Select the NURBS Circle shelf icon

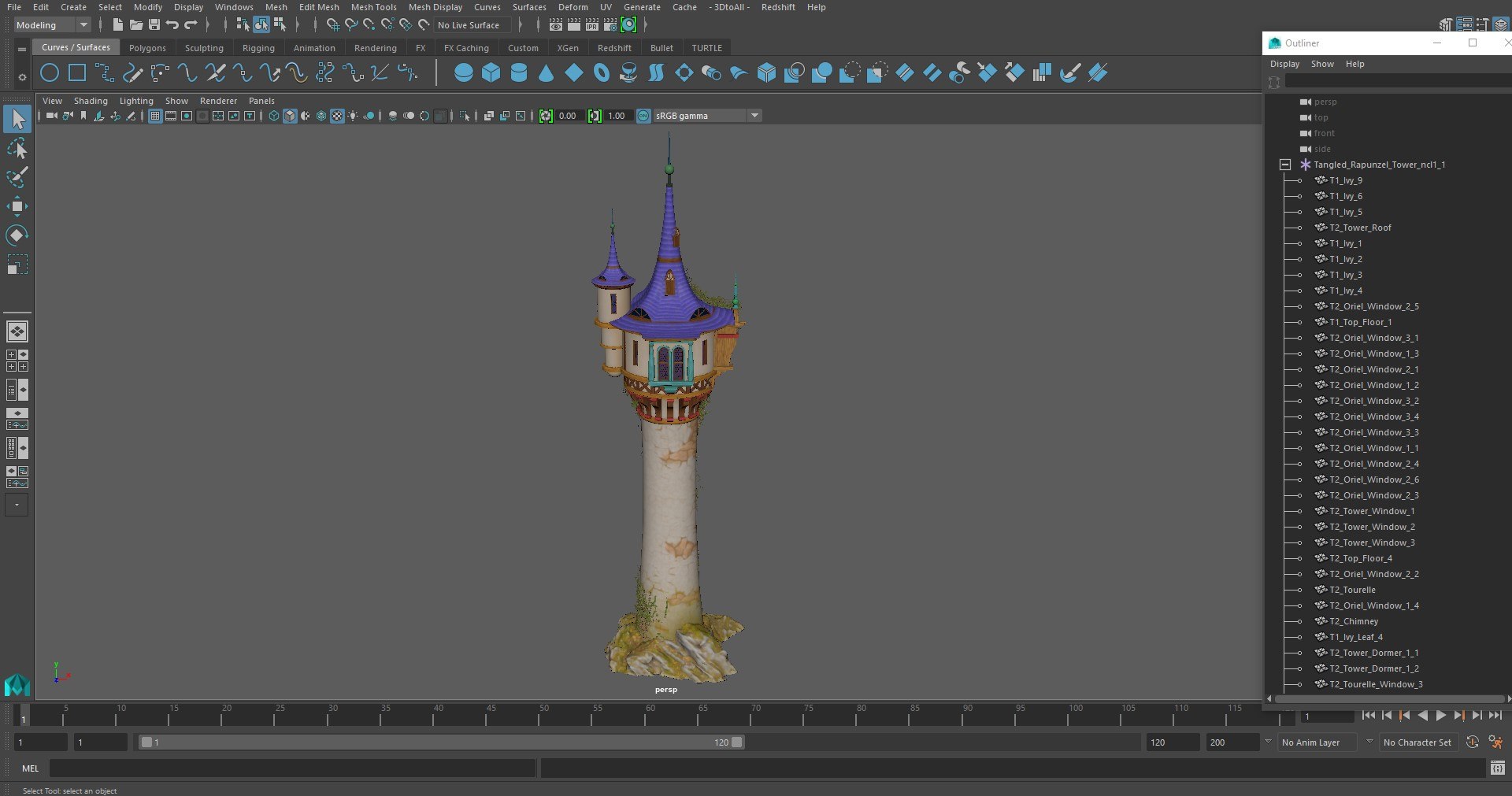[x=50, y=73]
